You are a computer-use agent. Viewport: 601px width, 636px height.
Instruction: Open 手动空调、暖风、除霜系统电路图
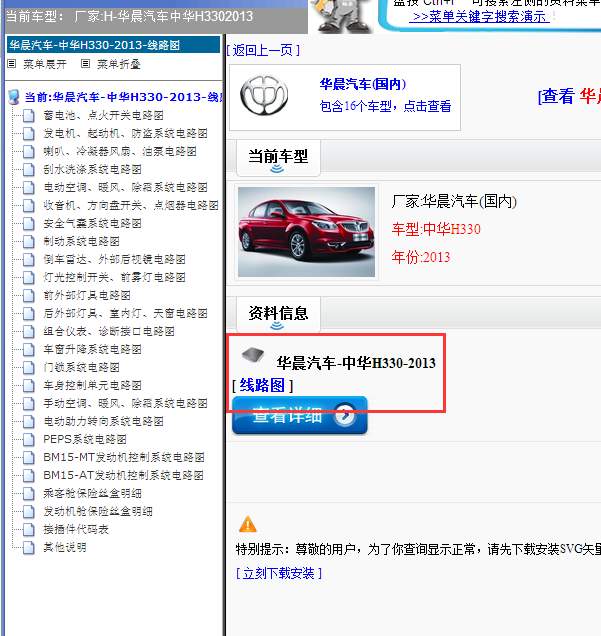126,403
